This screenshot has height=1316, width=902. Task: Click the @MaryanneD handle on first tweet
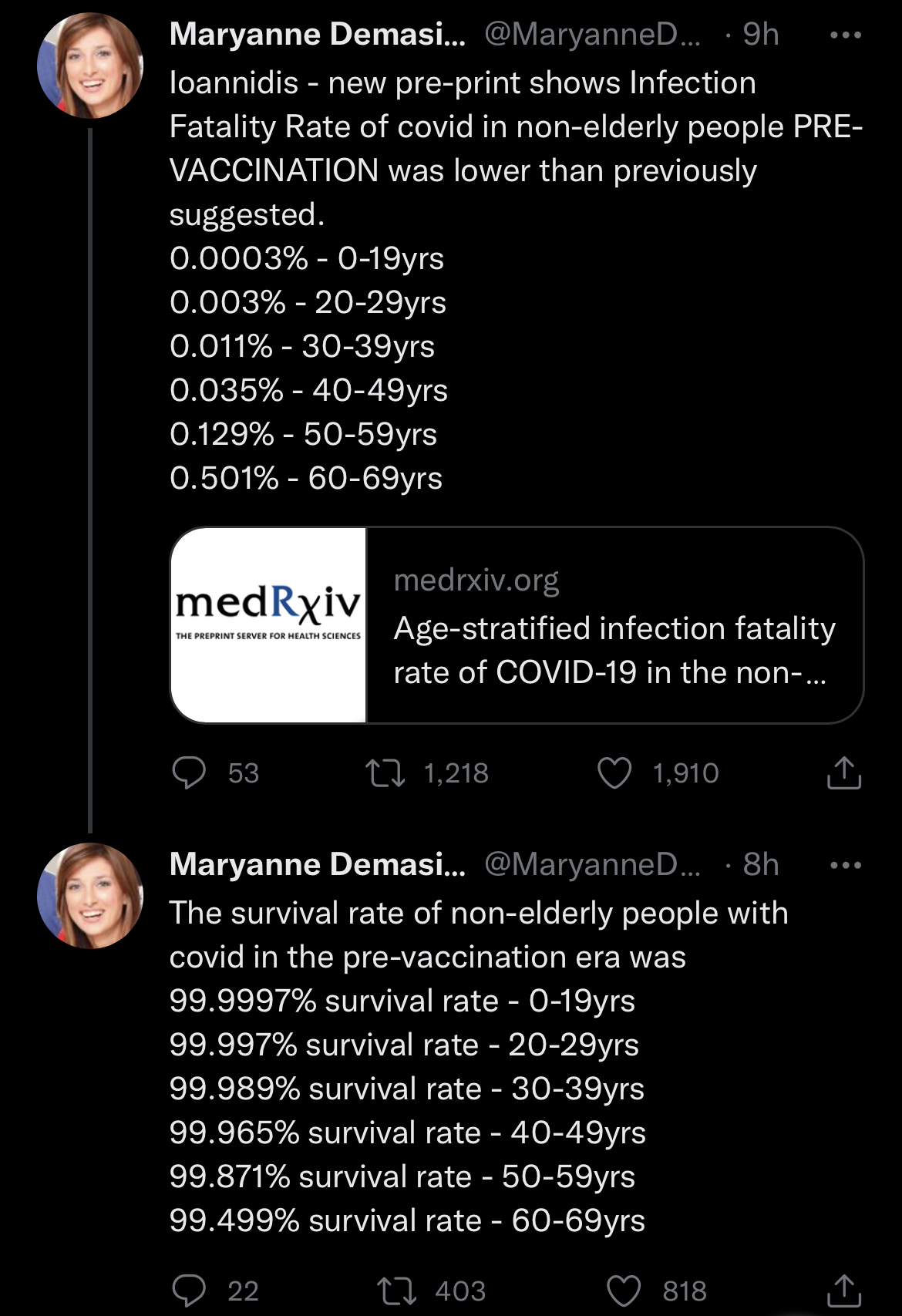click(592, 35)
